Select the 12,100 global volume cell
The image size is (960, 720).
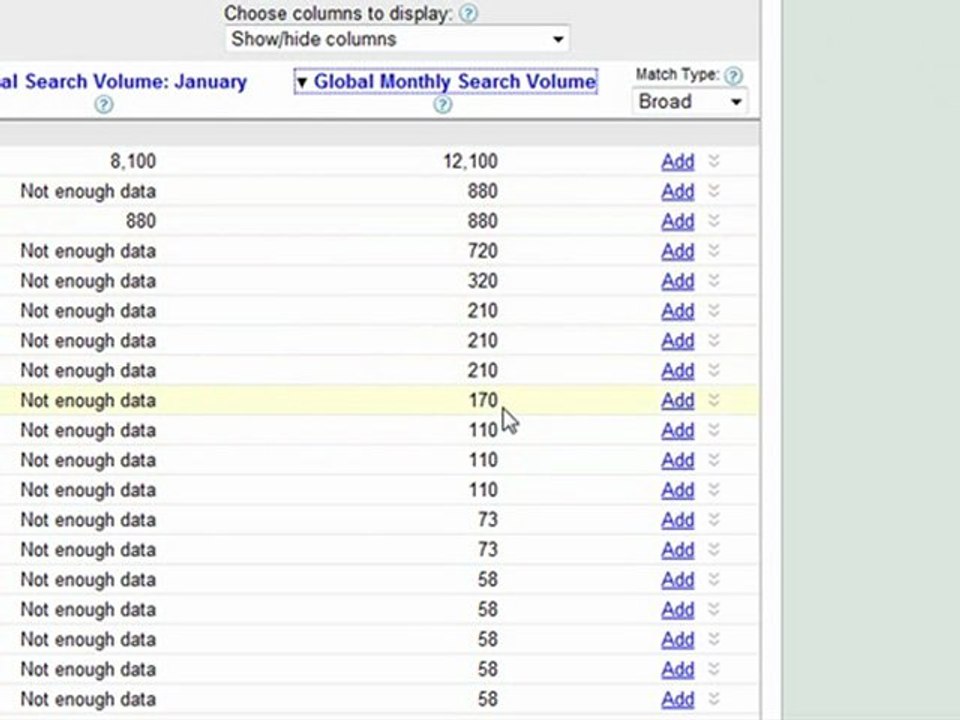coord(470,162)
